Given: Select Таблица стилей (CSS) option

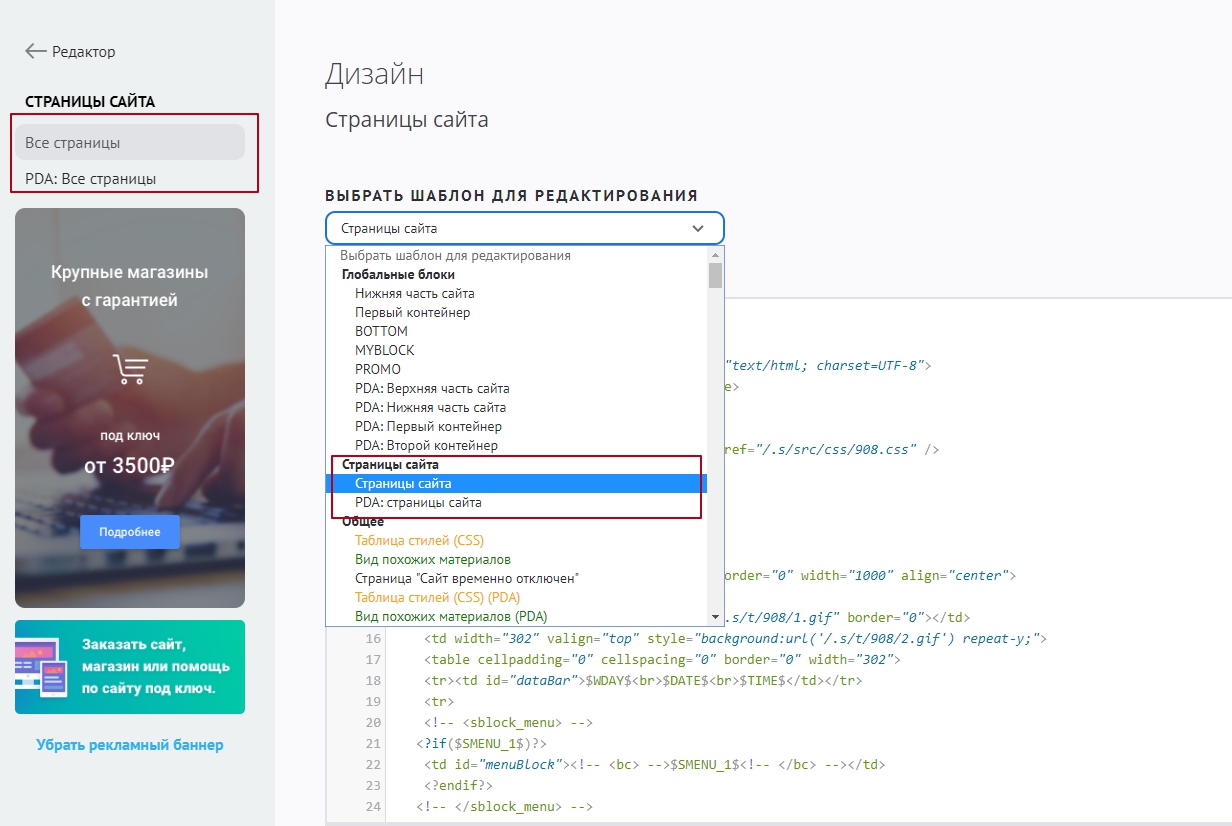Looking at the screenshot, I should (419, 540).
